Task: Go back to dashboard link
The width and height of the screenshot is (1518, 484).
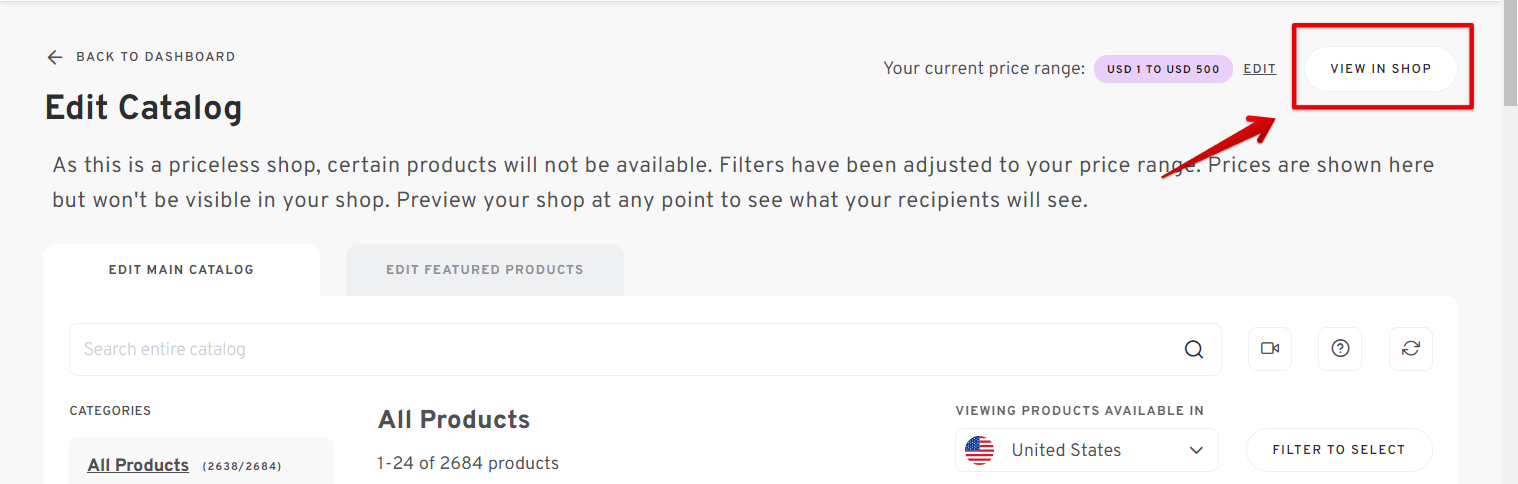Action: (141, 57)
